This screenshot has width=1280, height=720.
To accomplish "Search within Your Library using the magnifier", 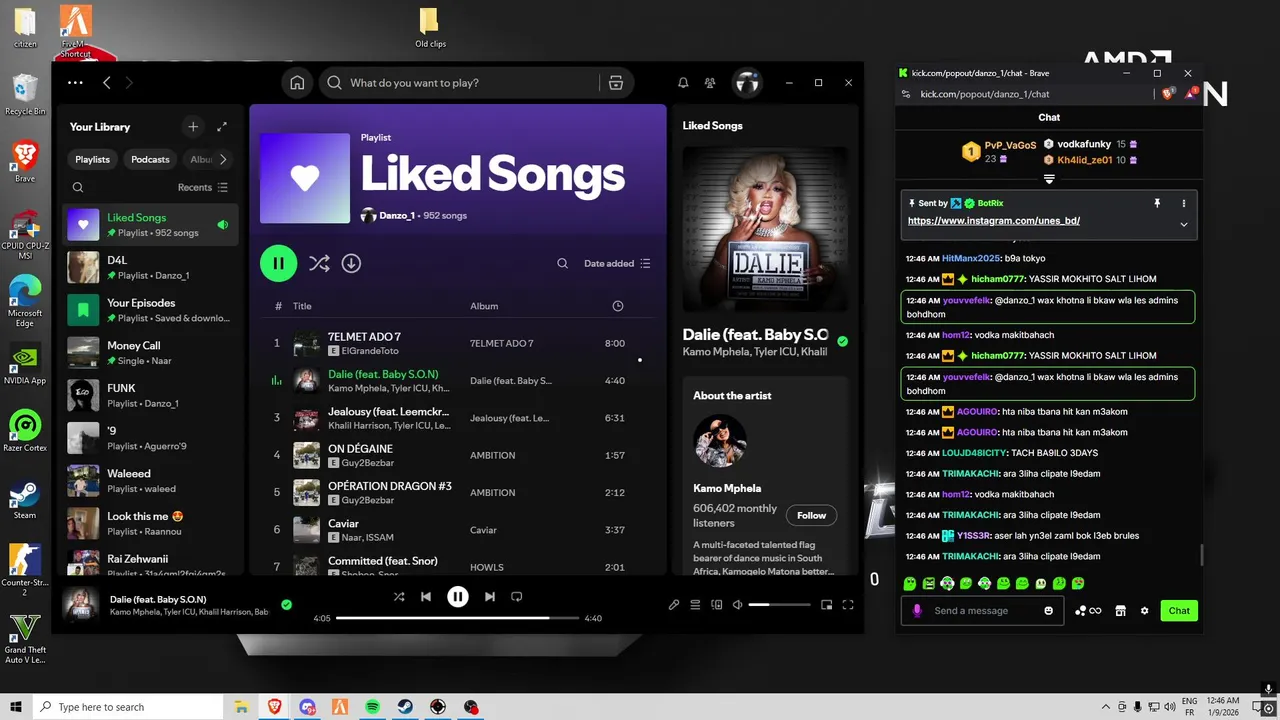I will click(x=78, y=187).
